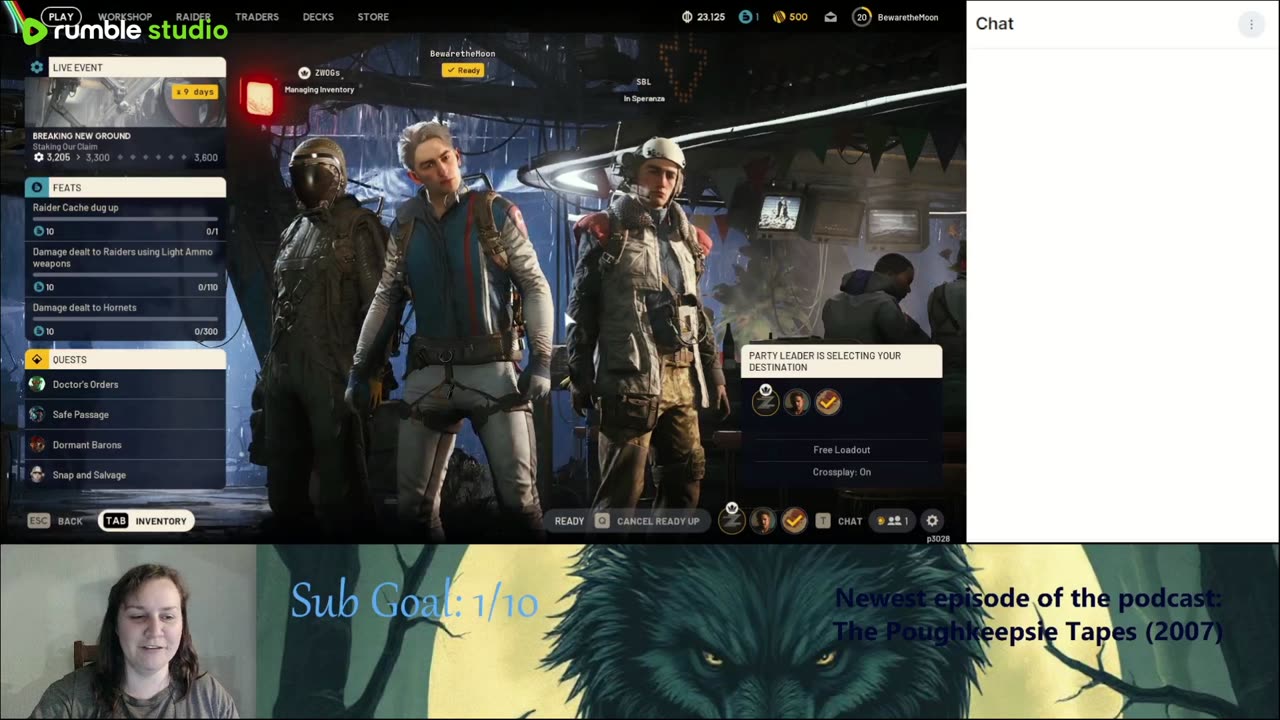The width and height of the screenshot is (1280, 720).
Task: Click the party size icon in bottom bar
Action: tap(893, 521)
